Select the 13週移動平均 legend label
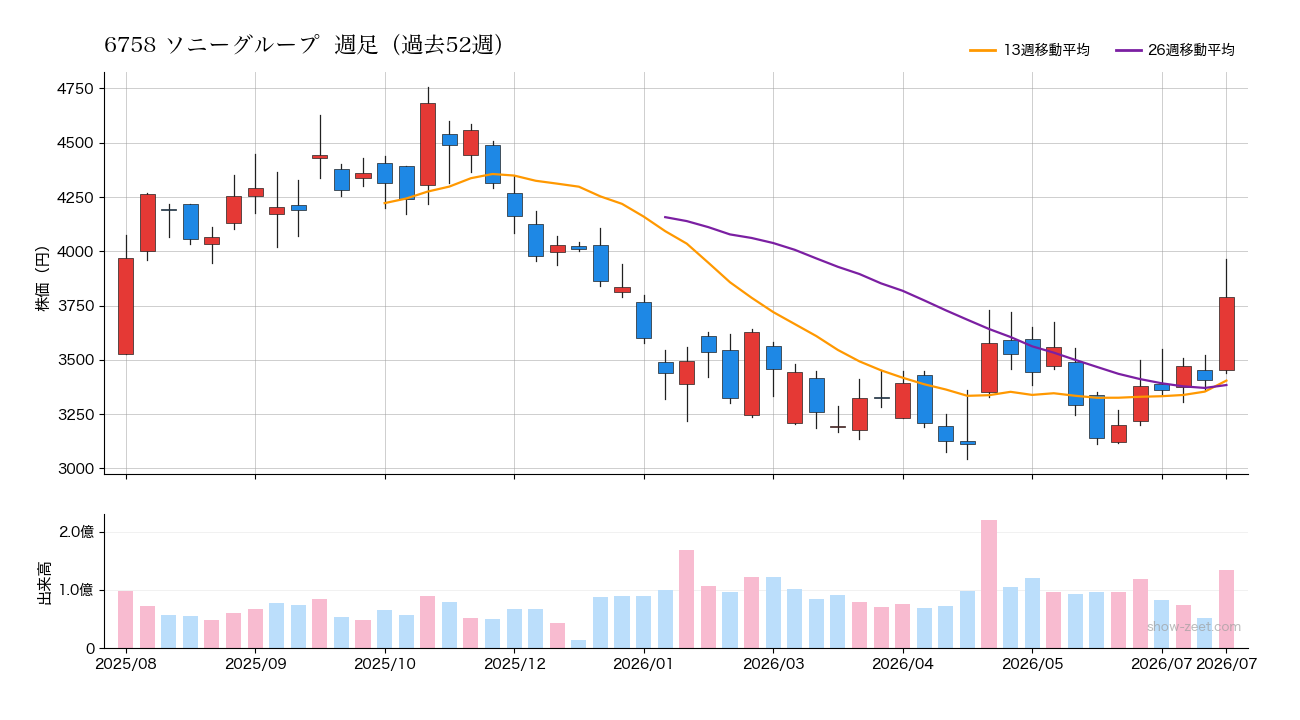Image resolution: width=1300 pixels, height=720 pixels. 1046,50
